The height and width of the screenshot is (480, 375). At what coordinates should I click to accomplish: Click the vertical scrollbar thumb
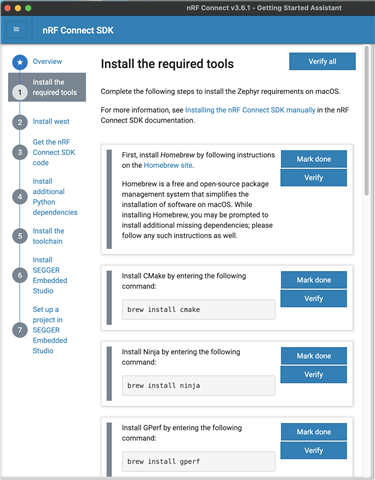pyautogui.click(x=366, y=121)
